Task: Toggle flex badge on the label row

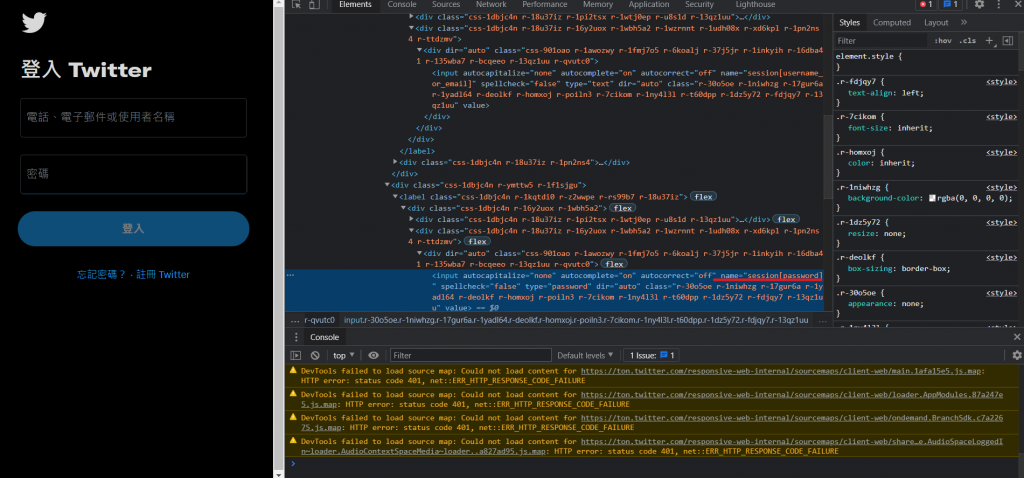Action: point(703,197)
